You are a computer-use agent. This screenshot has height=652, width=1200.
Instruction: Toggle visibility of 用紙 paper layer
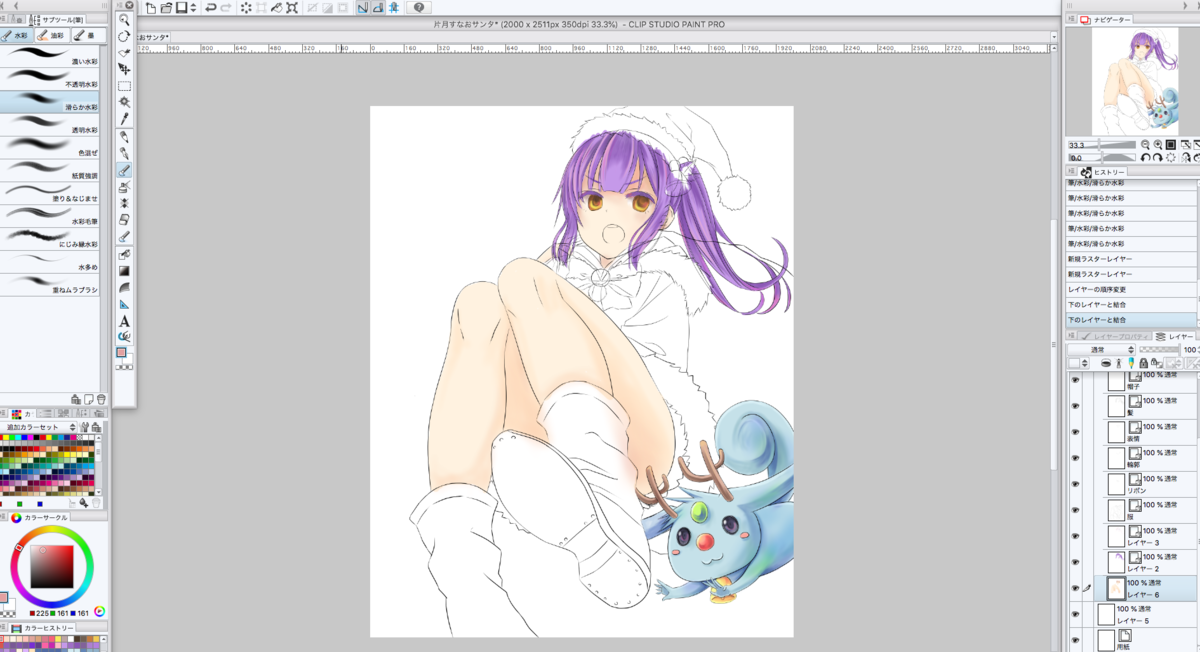tap(1076, 640)
